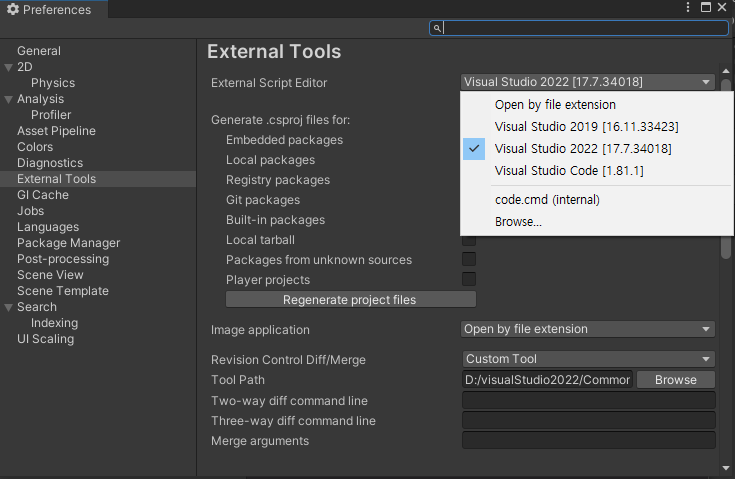Open the Image application dropdown
Screen dimensions: 735x479
(588, 329)
